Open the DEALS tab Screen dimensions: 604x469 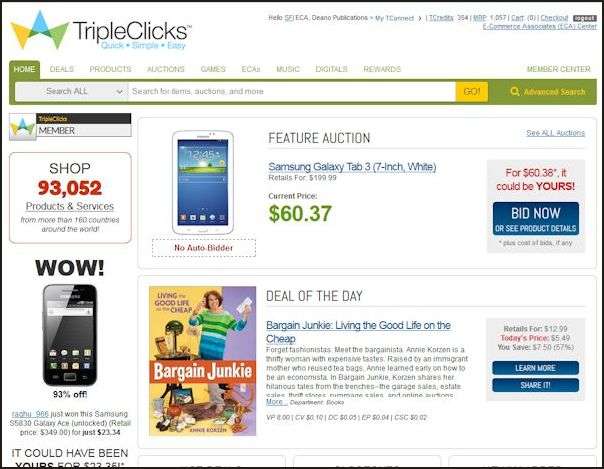[x=62, y=69]
